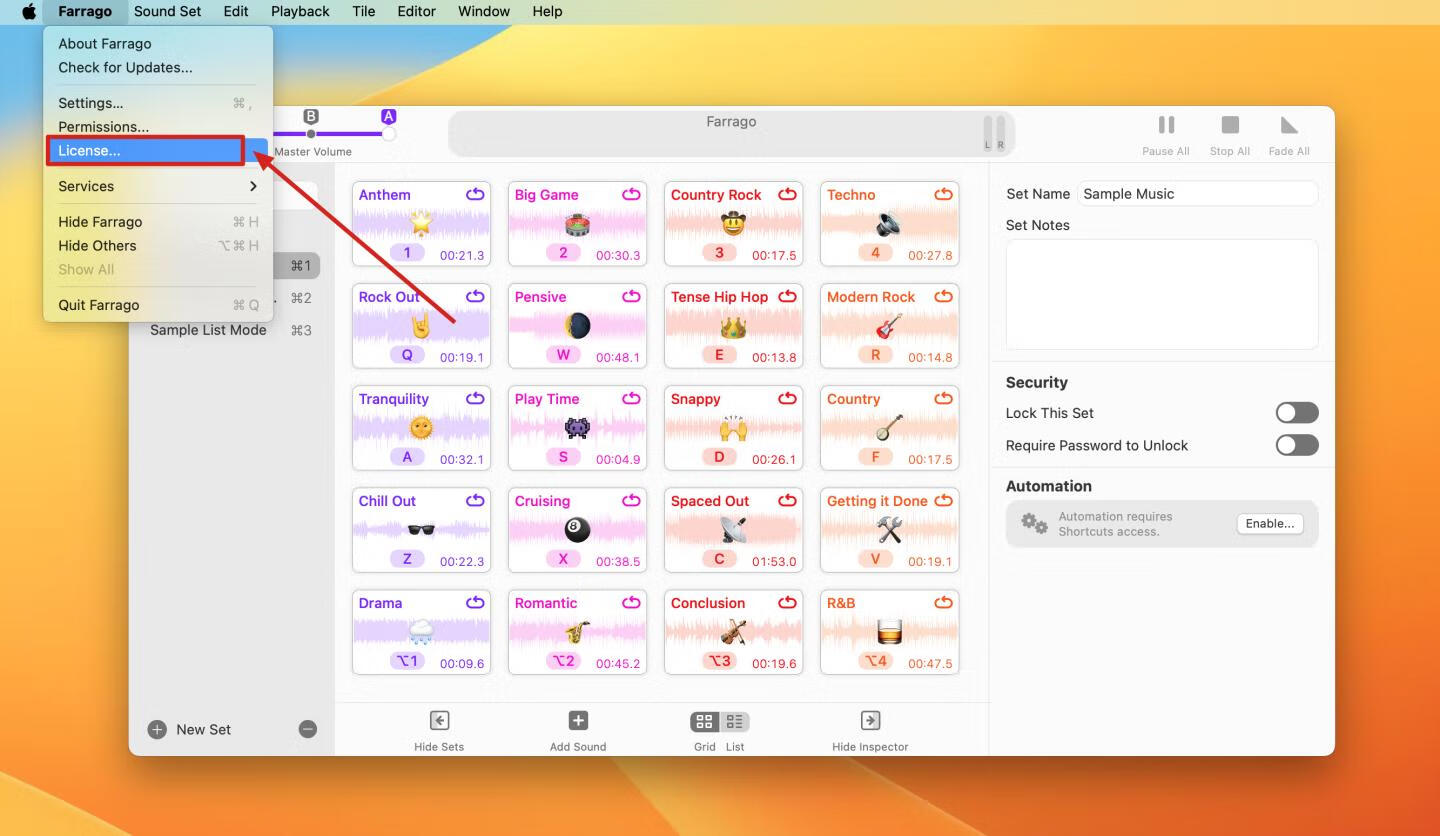Viewport: 1440px width, 836px height.
Task: Toggle Lock This Set switch
Action: [1297, 413]
